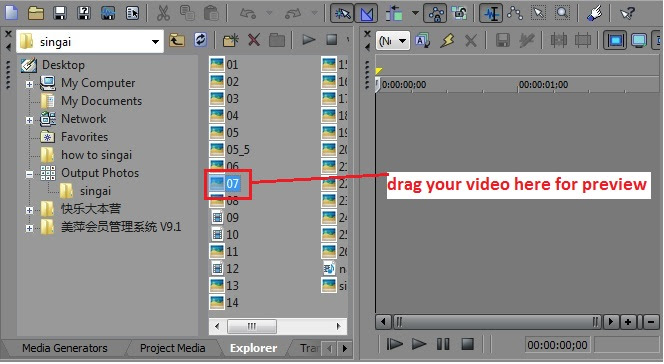Click the file list scroll right arrow

338,326
